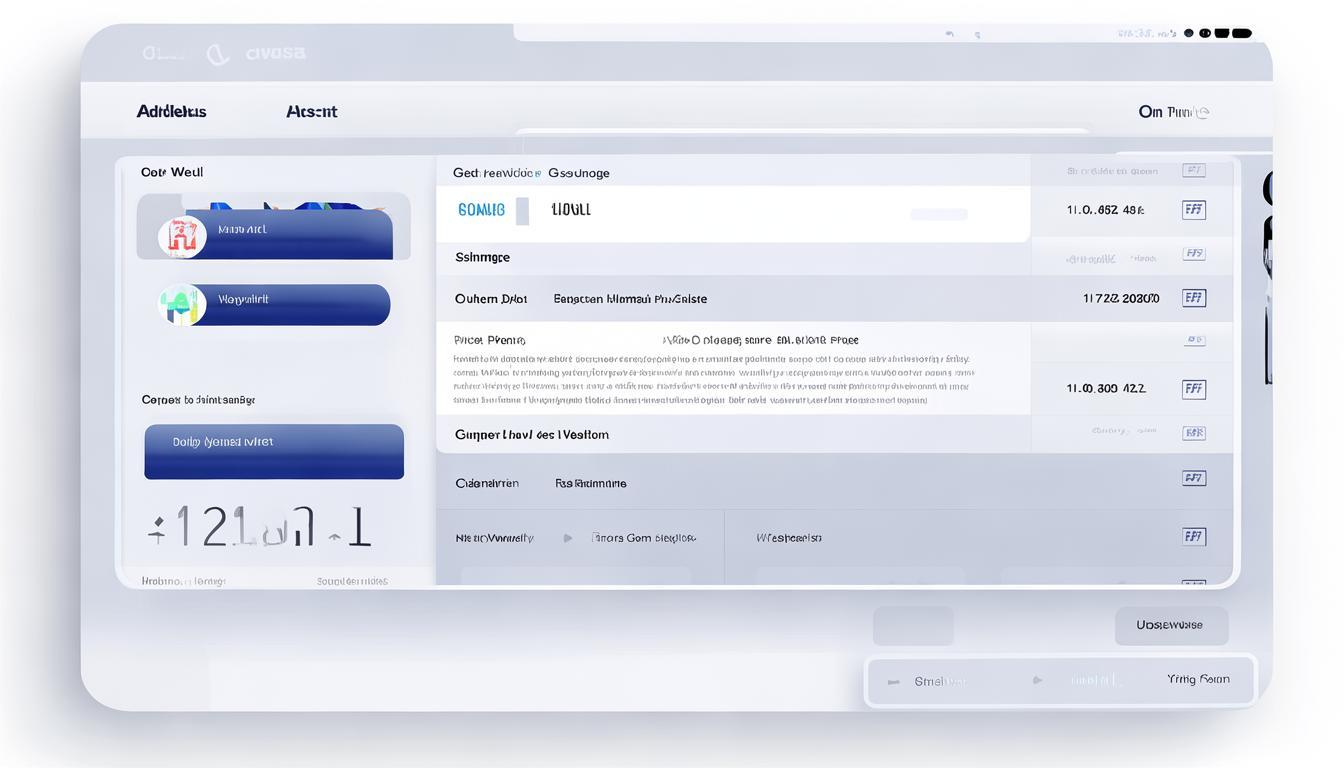Image resolution: width=1344 pixels, height=768 pixels.
Task: Click the FF icon in the Wfesheeisn row
Action: 1193,537
